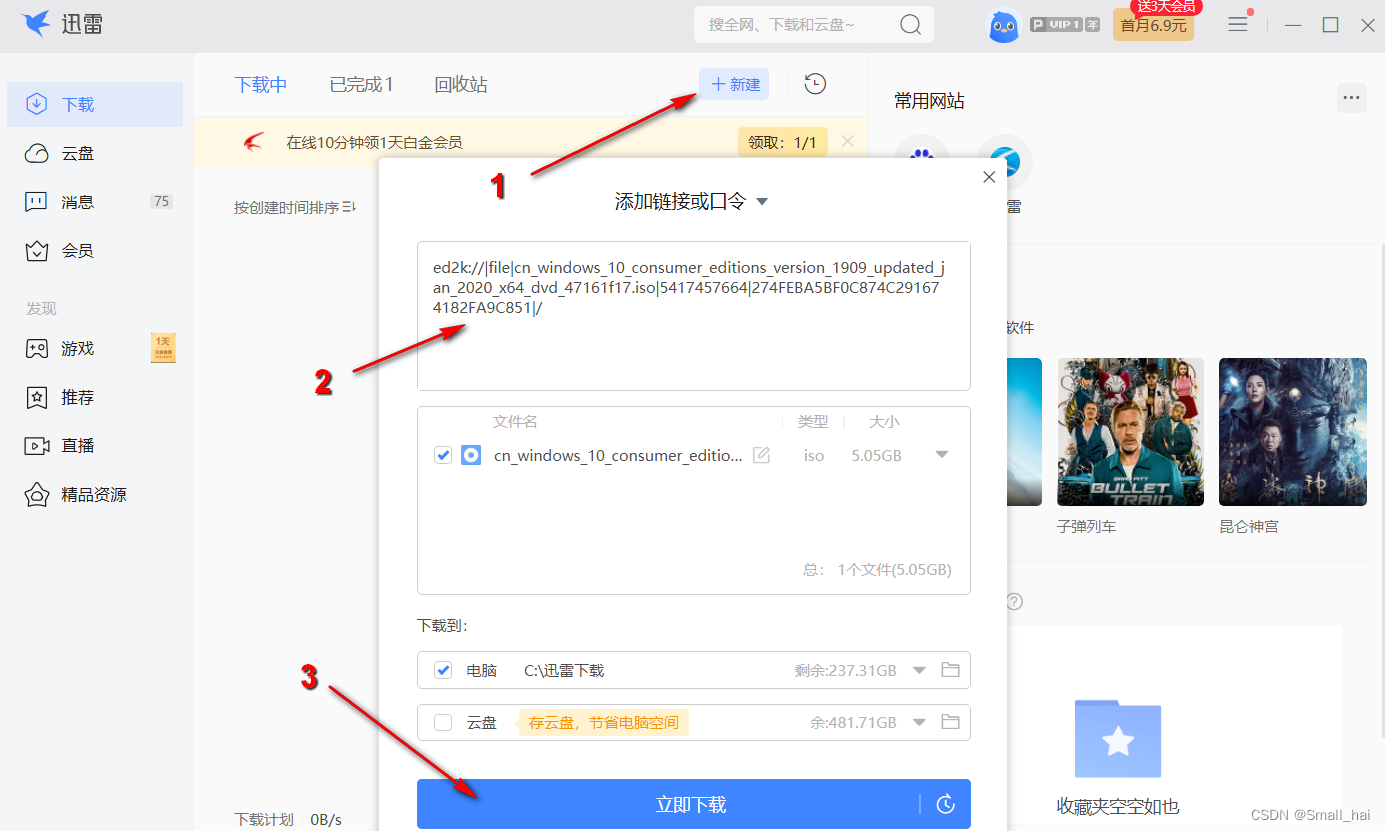Open the 昆仑神宫 movie poster

(x=1292, y=432)
